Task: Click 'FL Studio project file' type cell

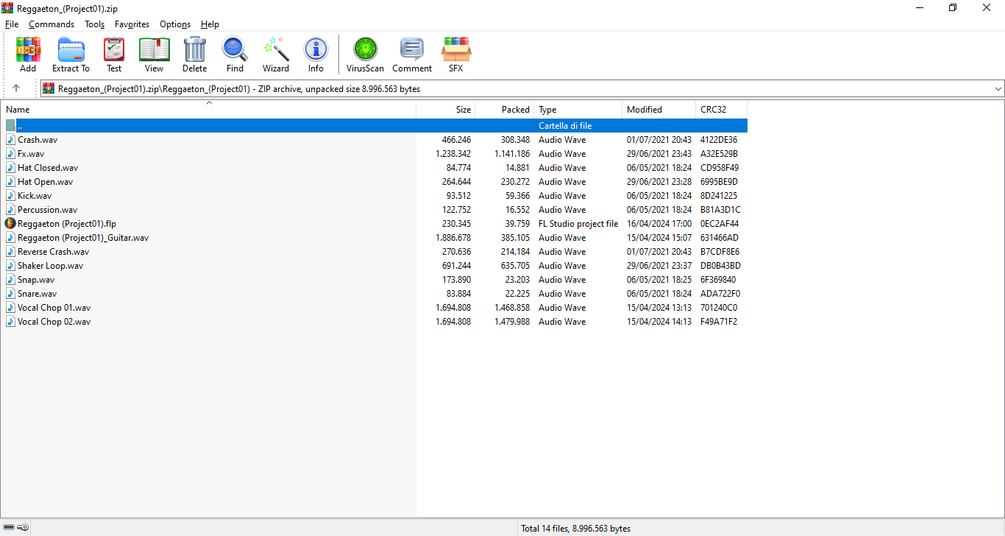Action: point(578,224)
